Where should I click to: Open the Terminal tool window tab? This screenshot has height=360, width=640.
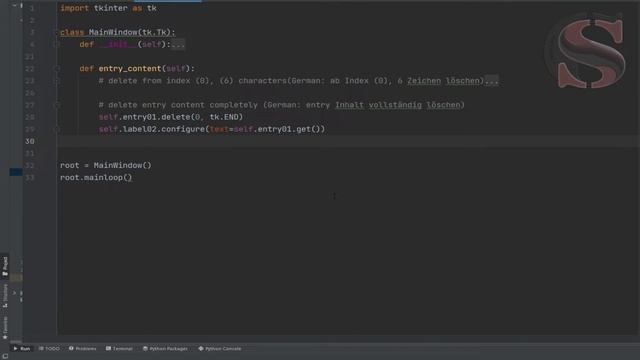[119, 349]
